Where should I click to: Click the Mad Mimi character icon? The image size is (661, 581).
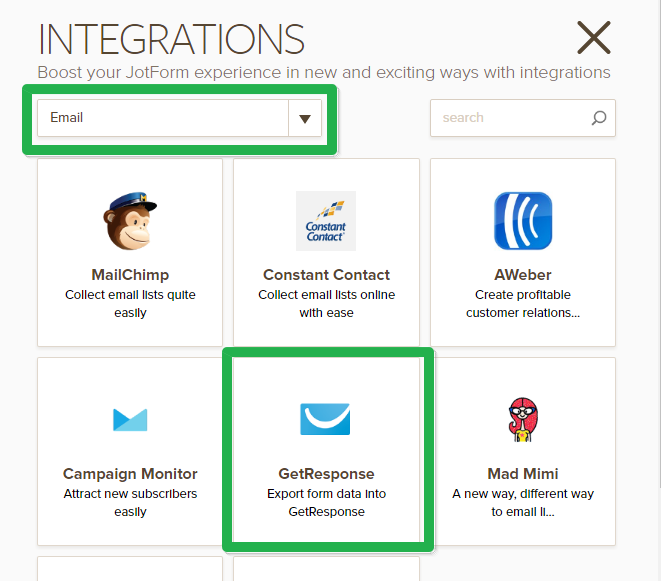pos(522,419)
